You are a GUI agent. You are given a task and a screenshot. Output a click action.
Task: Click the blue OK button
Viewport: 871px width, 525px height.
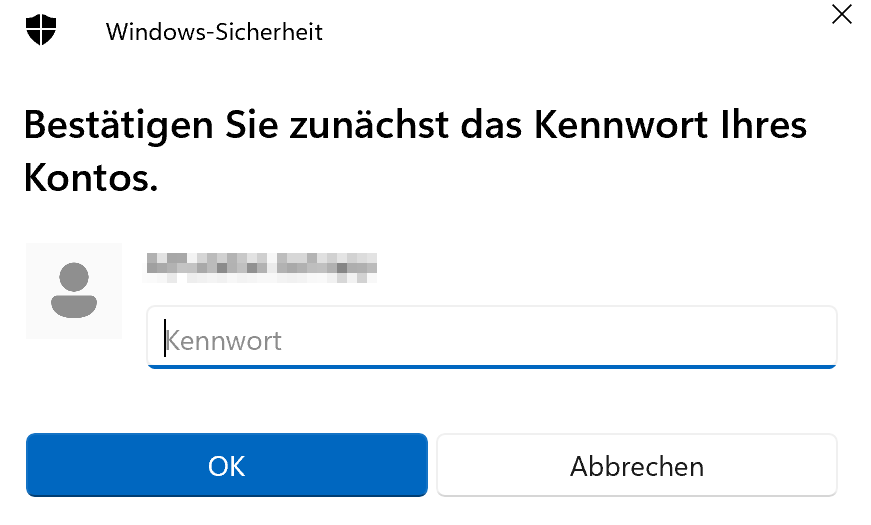point(226,465)
